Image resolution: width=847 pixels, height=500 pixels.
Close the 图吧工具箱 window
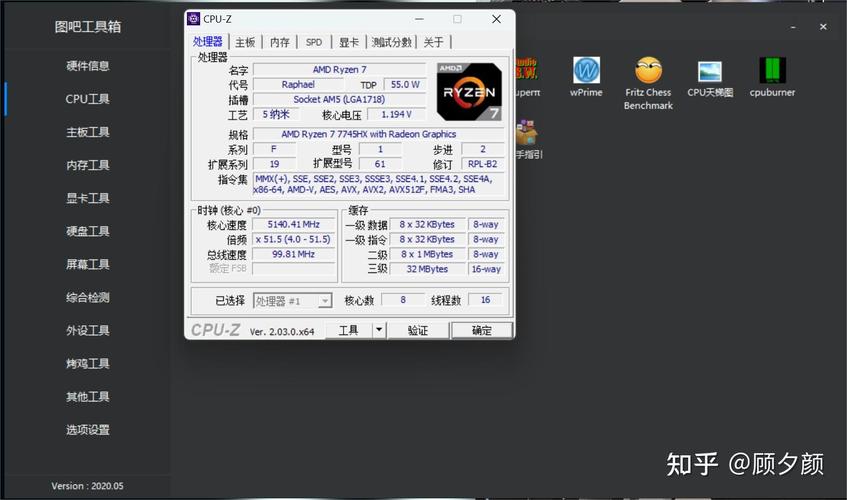(x=823, y=26)
